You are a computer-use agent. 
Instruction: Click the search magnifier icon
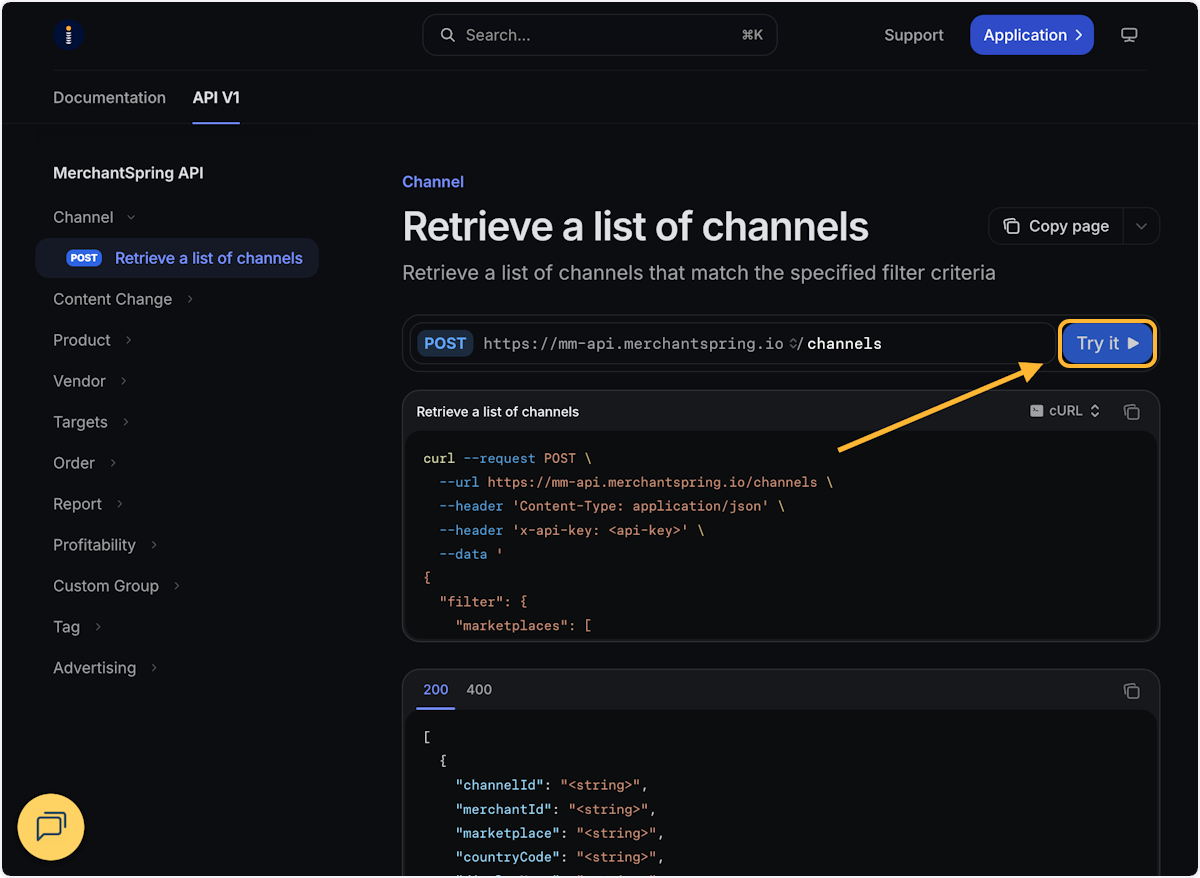point(447,35)
